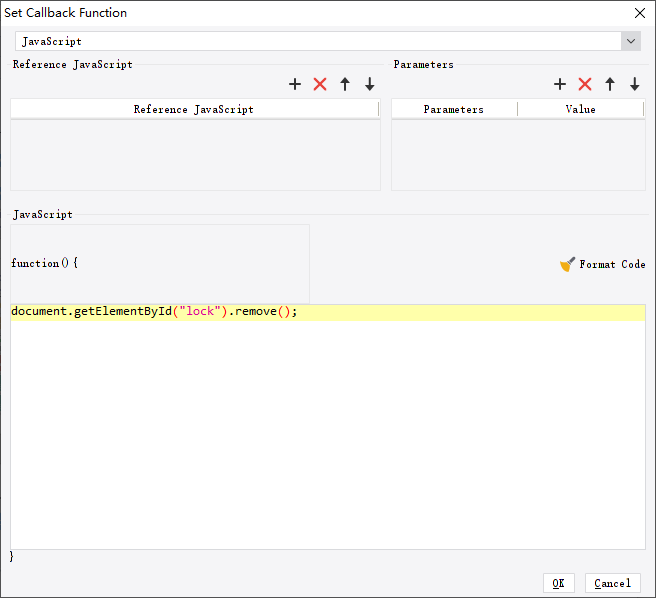Click OK to confirm callback

[x=559, y=583]
